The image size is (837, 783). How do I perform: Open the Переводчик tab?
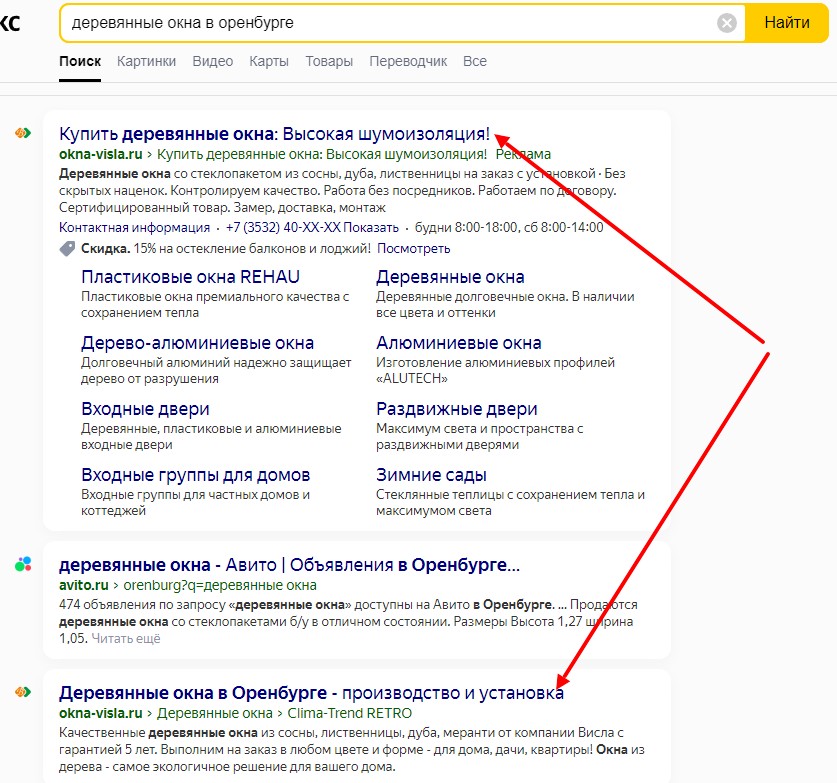tap(408, 61)
